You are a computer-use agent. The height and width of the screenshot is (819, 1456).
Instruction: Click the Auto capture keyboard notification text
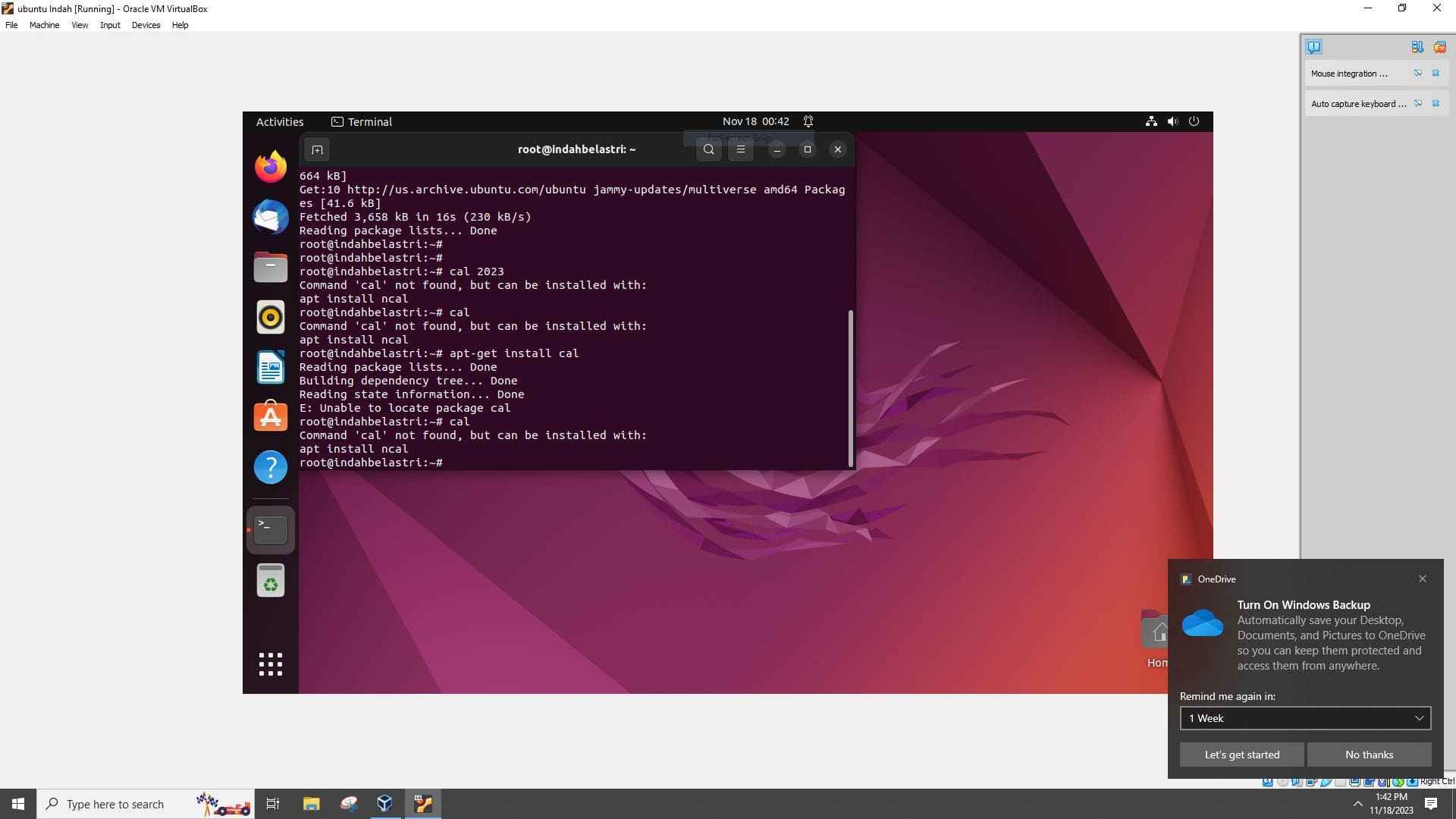click(x=1358, y=104)
